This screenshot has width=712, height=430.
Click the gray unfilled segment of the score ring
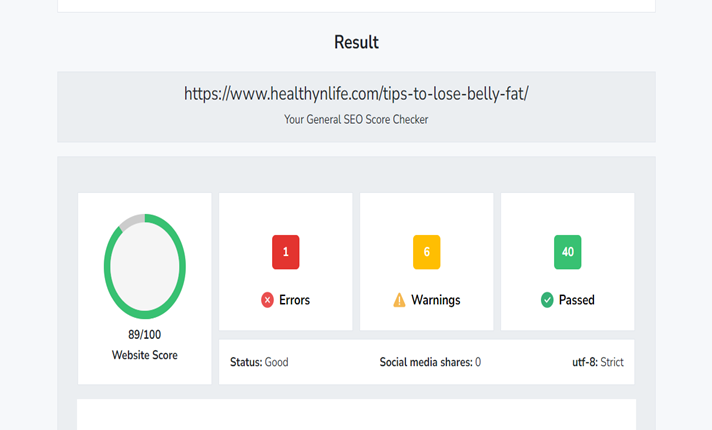128,220
